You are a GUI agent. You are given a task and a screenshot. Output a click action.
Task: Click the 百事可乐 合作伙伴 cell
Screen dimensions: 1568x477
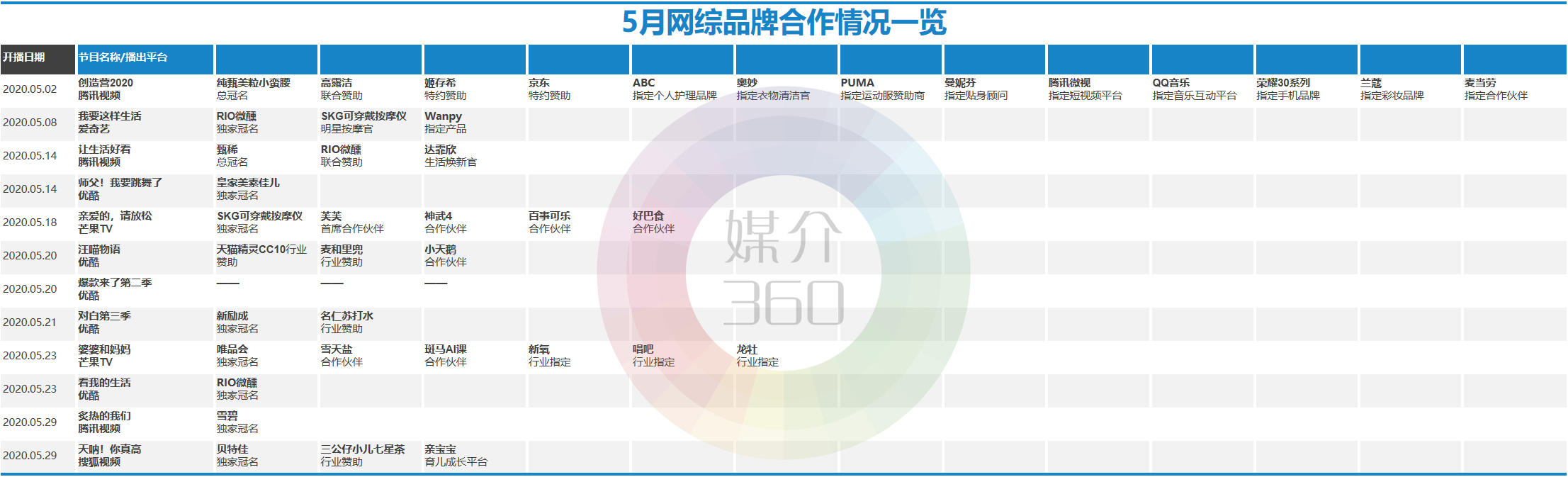click(579, 223)
